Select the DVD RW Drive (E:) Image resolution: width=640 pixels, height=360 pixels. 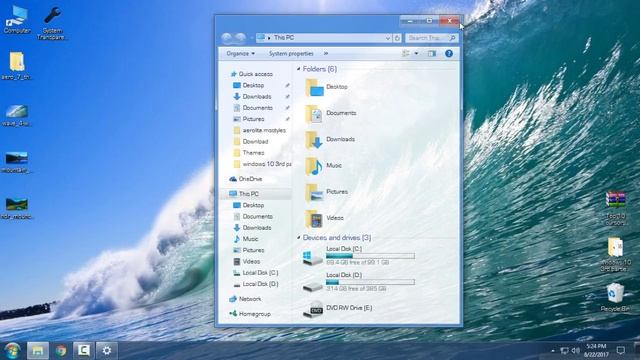click(338, 309)
